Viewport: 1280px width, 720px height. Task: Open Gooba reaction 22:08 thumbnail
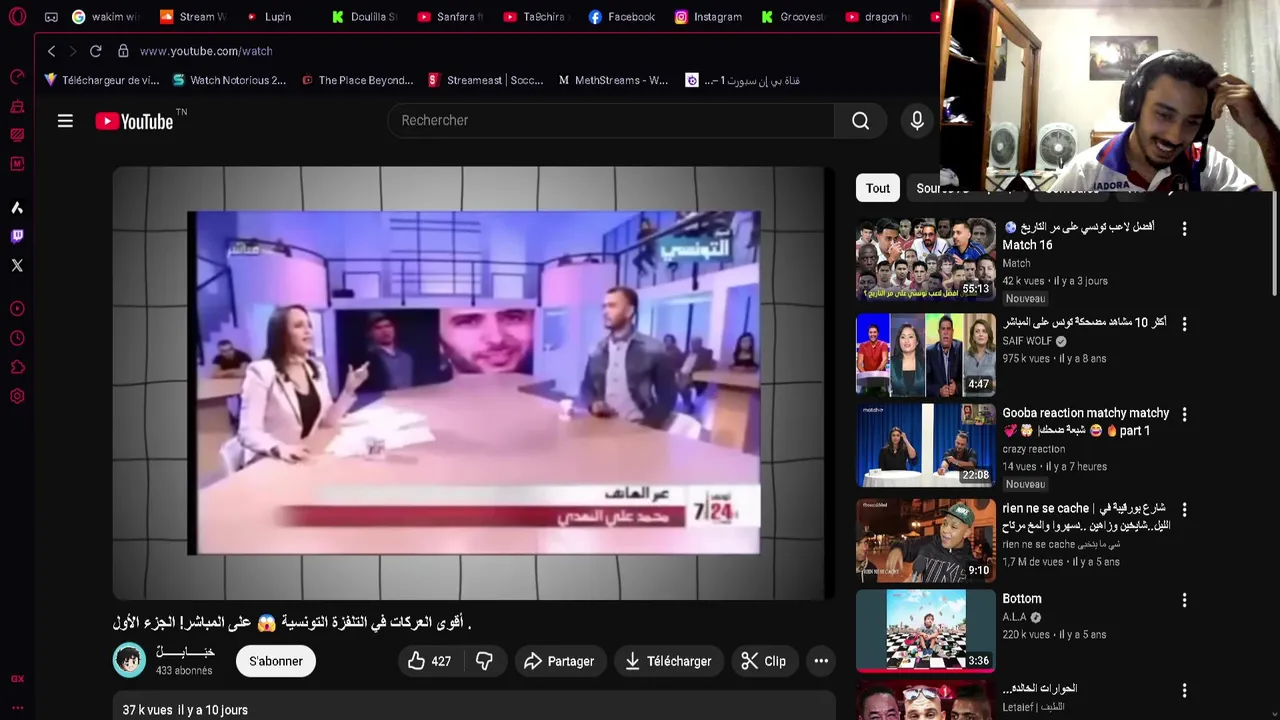pyautogui.click(x=926, y=445)
